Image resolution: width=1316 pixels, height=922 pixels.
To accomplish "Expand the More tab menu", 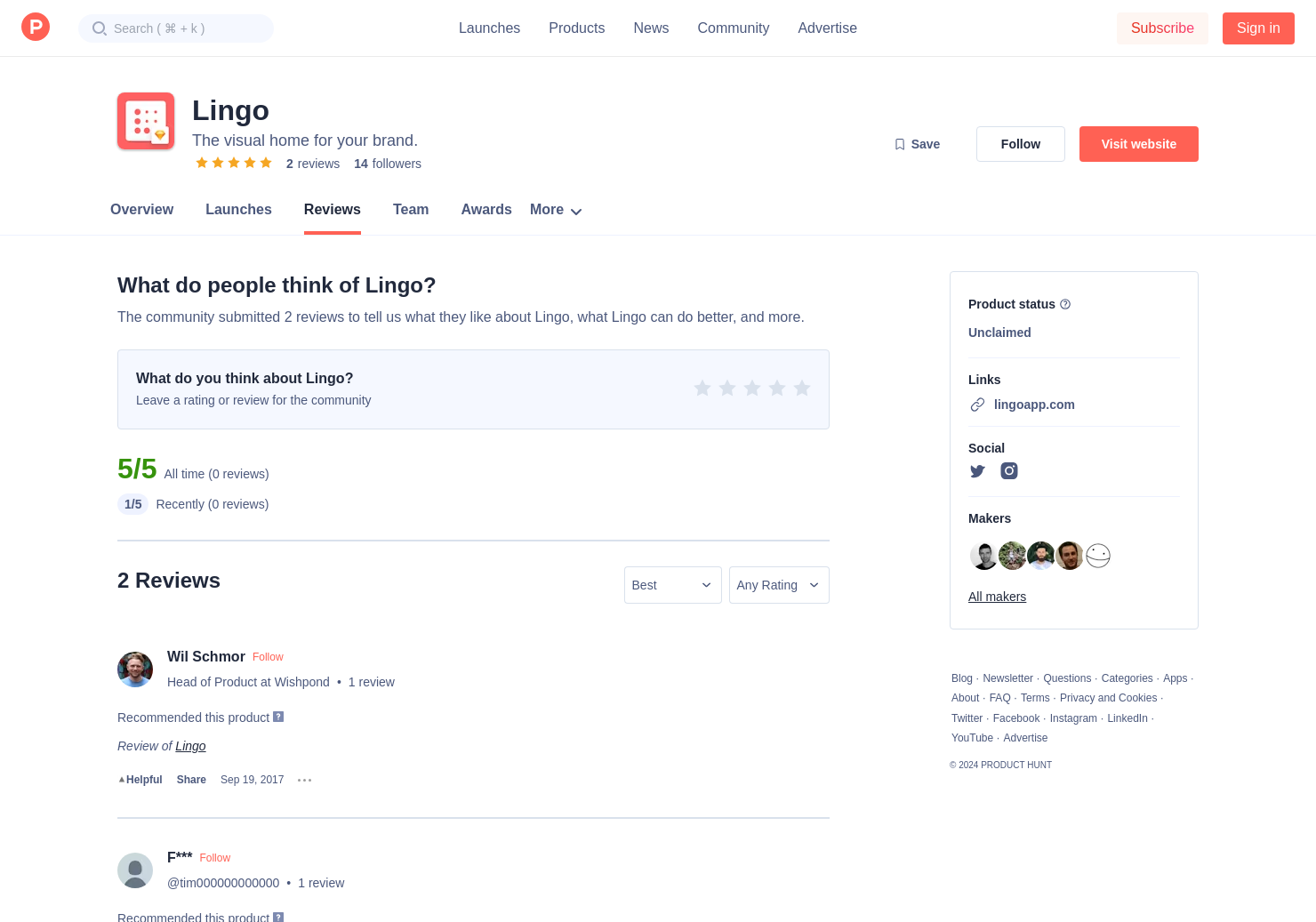I will (x=555, y=210).
